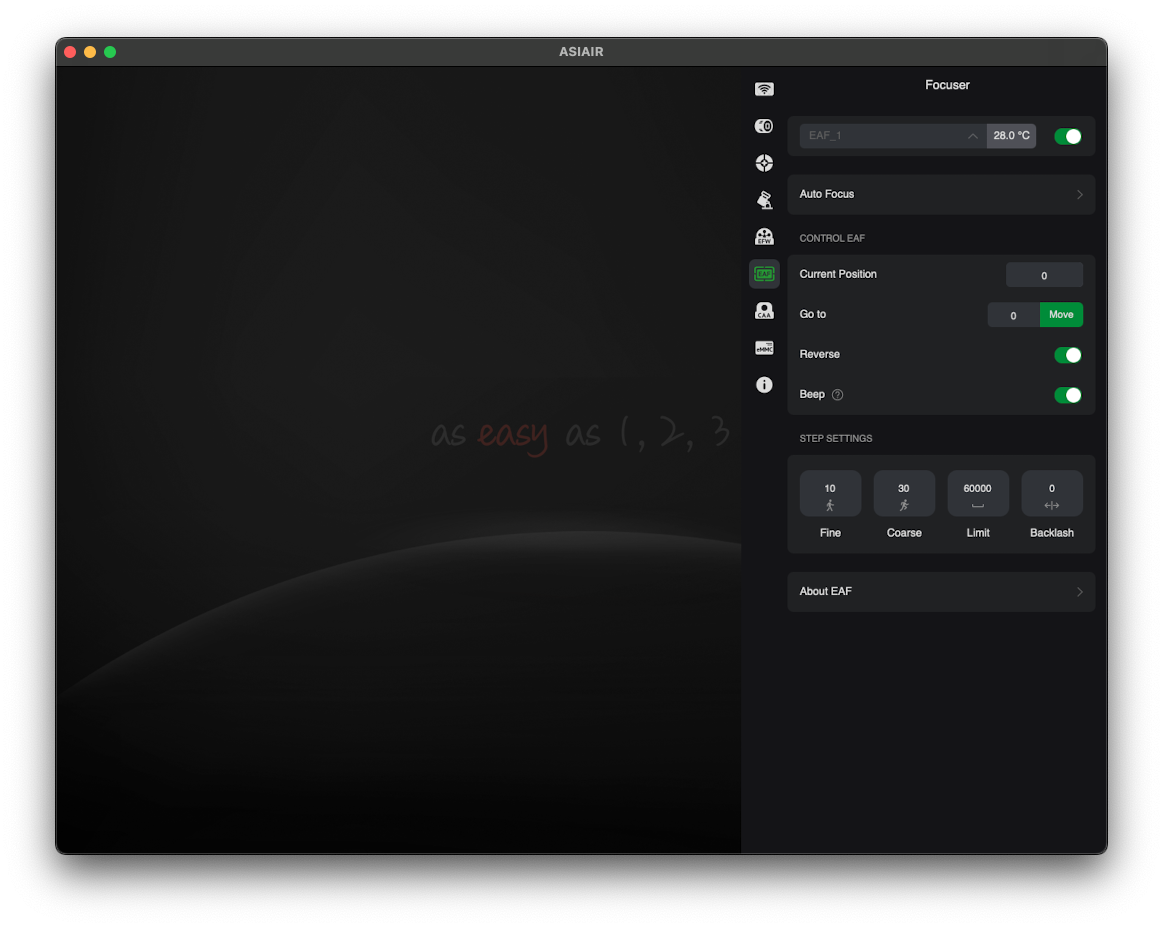Close the ASIAIR window
The height and width of the screenshot is (928, 1163).
point(70,52)
